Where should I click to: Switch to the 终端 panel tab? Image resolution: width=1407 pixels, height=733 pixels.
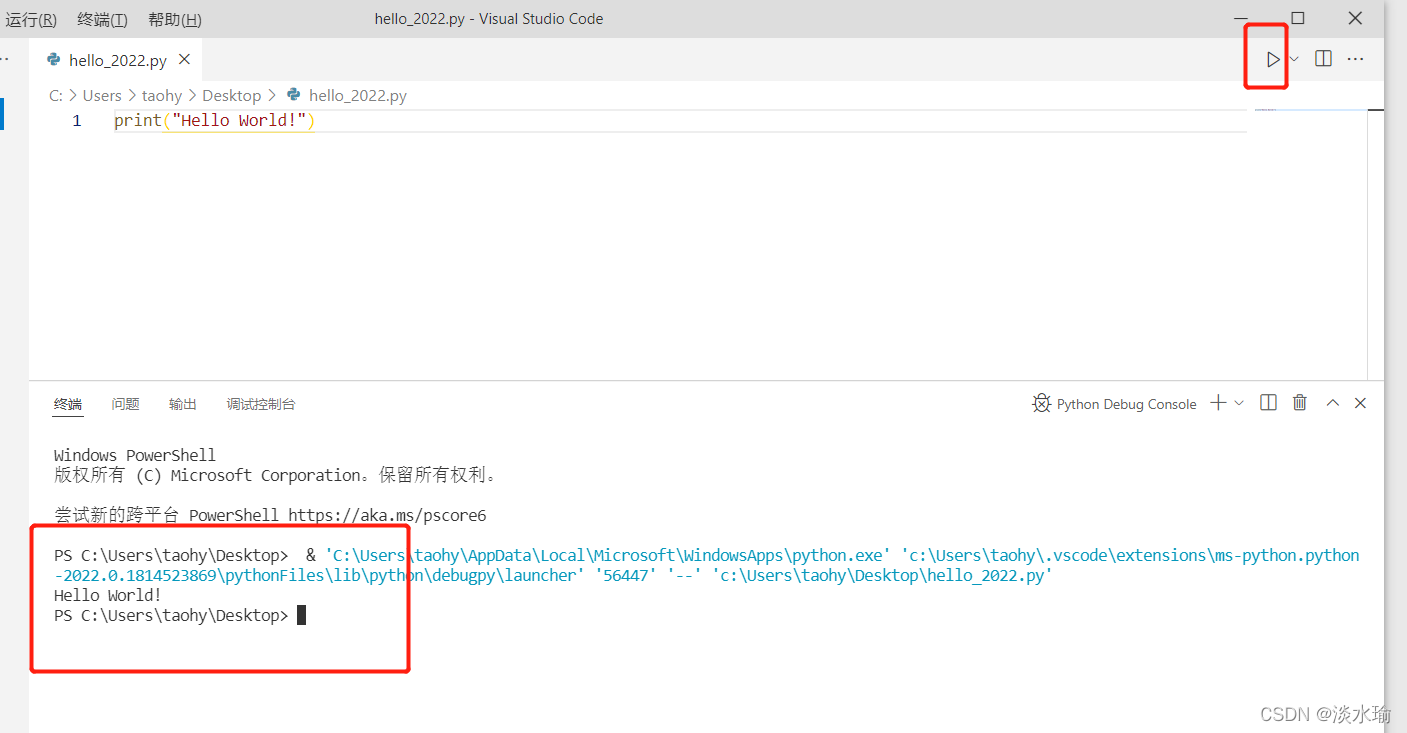tap(68, 404)
